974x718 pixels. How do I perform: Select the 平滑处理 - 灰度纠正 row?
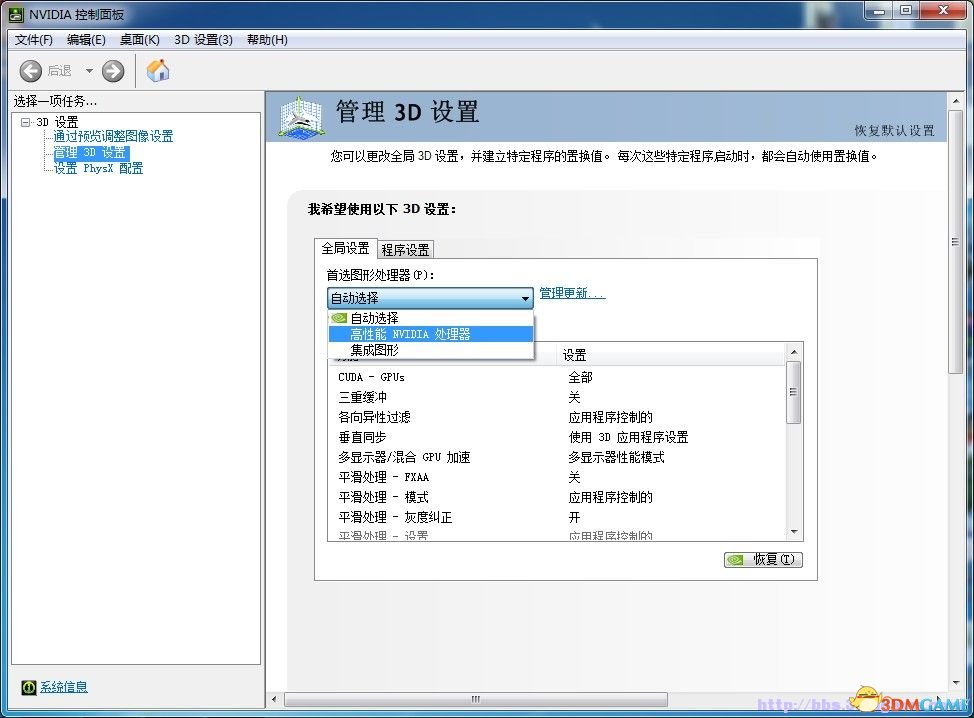[557, 517]
